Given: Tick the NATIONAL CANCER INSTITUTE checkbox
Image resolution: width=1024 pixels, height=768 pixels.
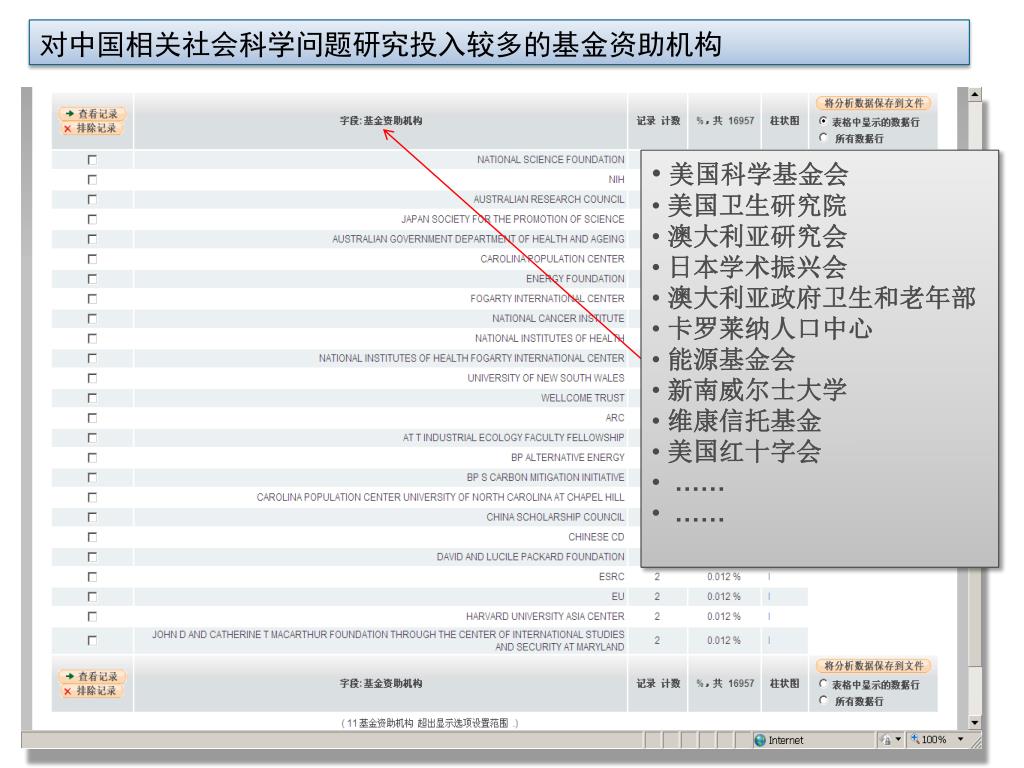Looking at the screenshot, I should click(92, 319).
